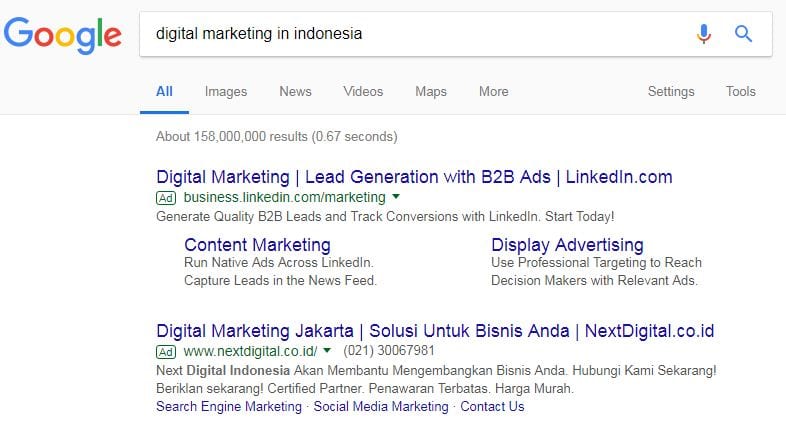786x426 pixels.
Task: Visit the Display Advertising sitelink
Action: pyautogui.click(x=567, y=245)
